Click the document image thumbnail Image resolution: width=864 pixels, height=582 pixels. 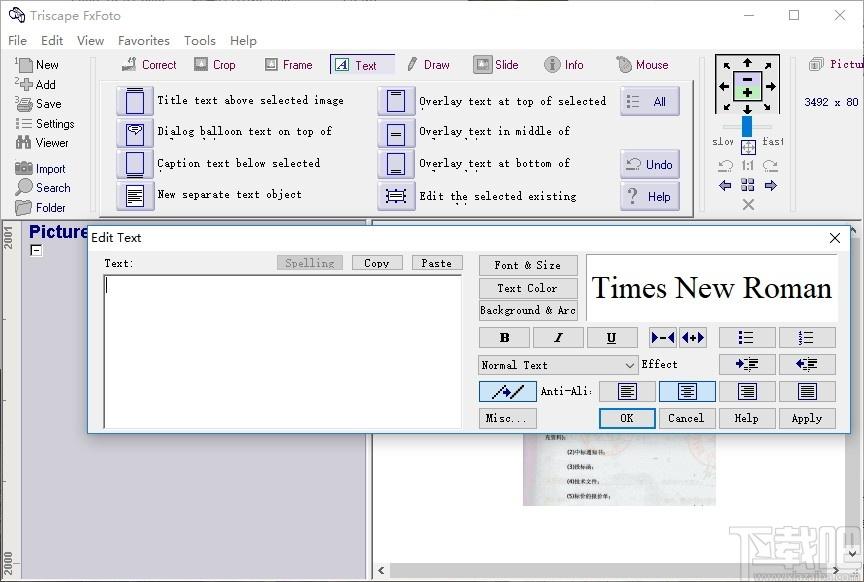619,470
